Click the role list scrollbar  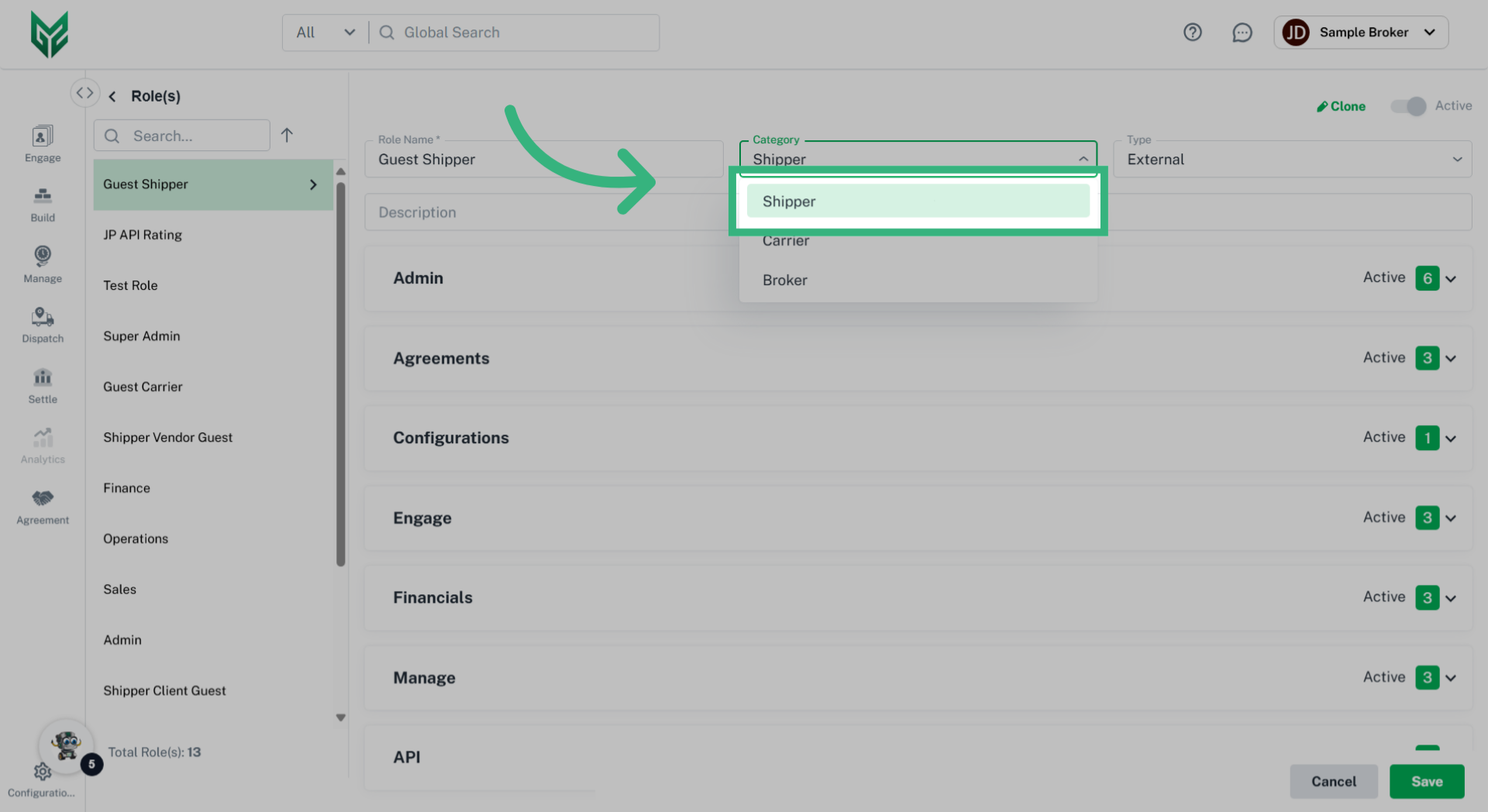340,372
